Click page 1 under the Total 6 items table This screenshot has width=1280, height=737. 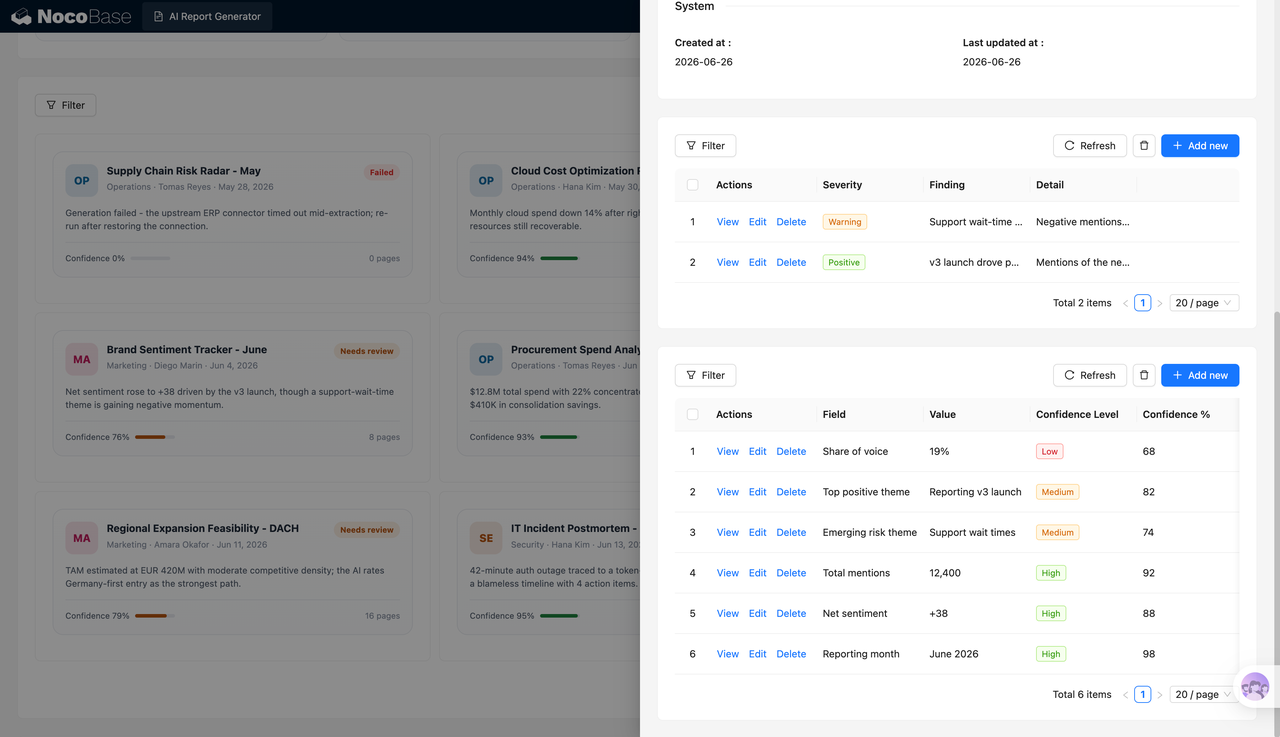[1142, 694]
